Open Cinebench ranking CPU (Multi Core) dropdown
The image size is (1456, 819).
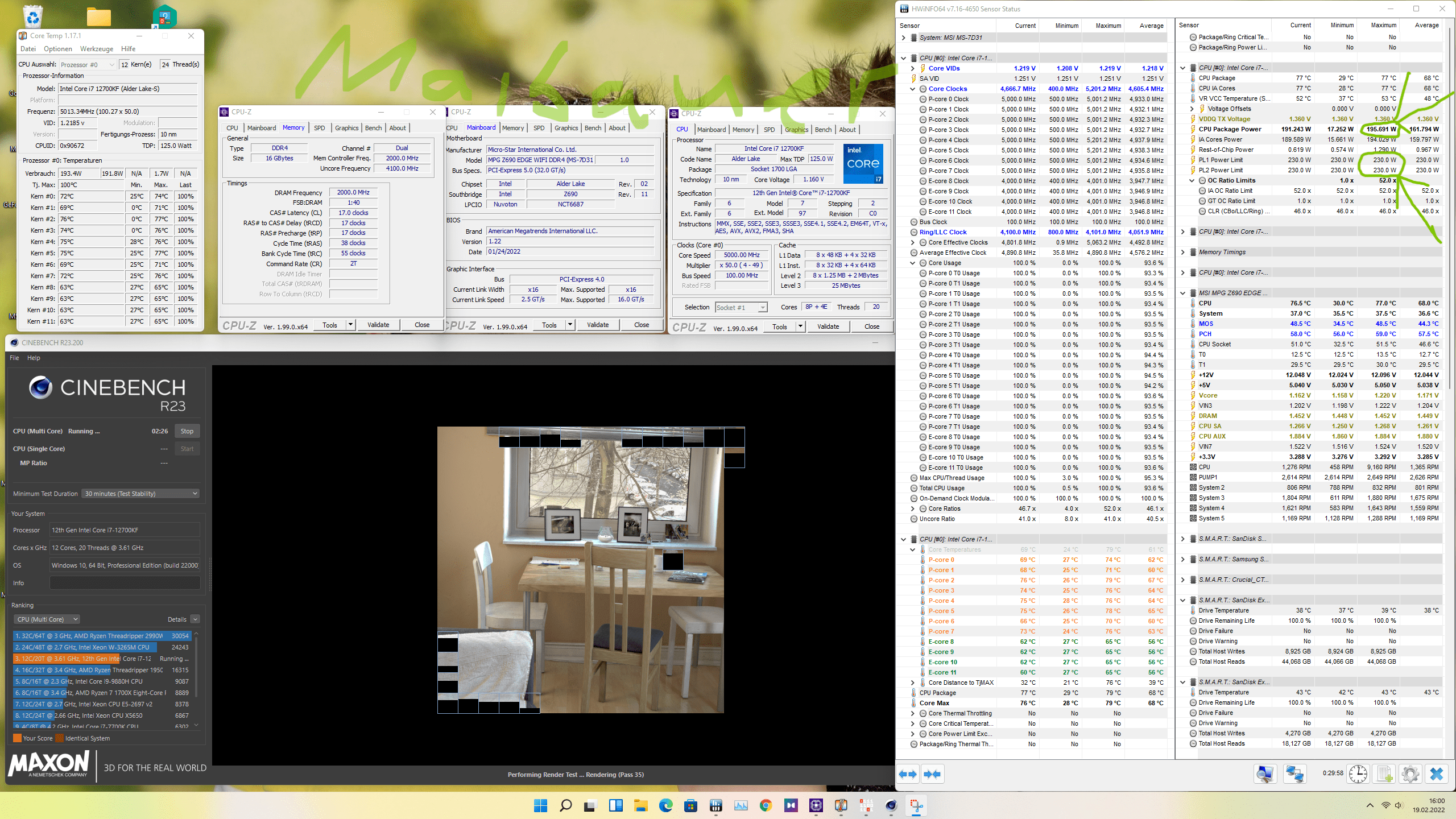(47, 619)
